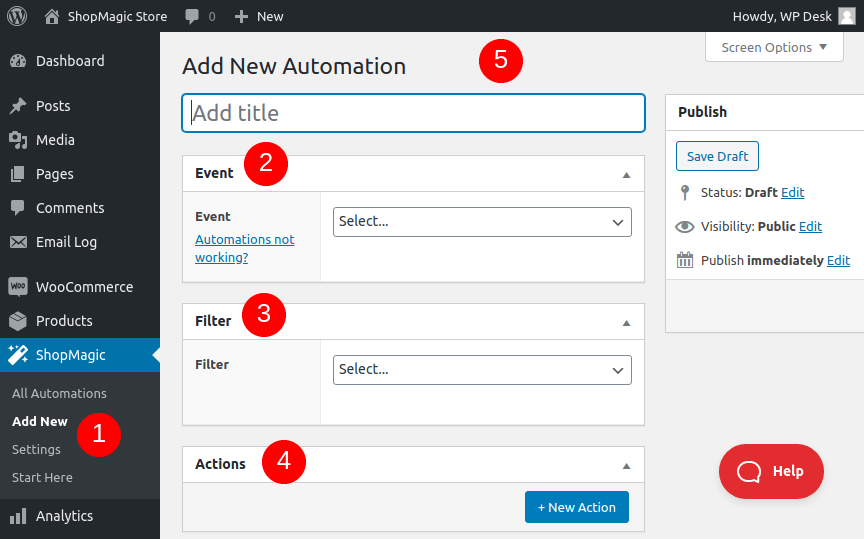Click the Add title input field
864x539 pixels.
pos(413,113)
